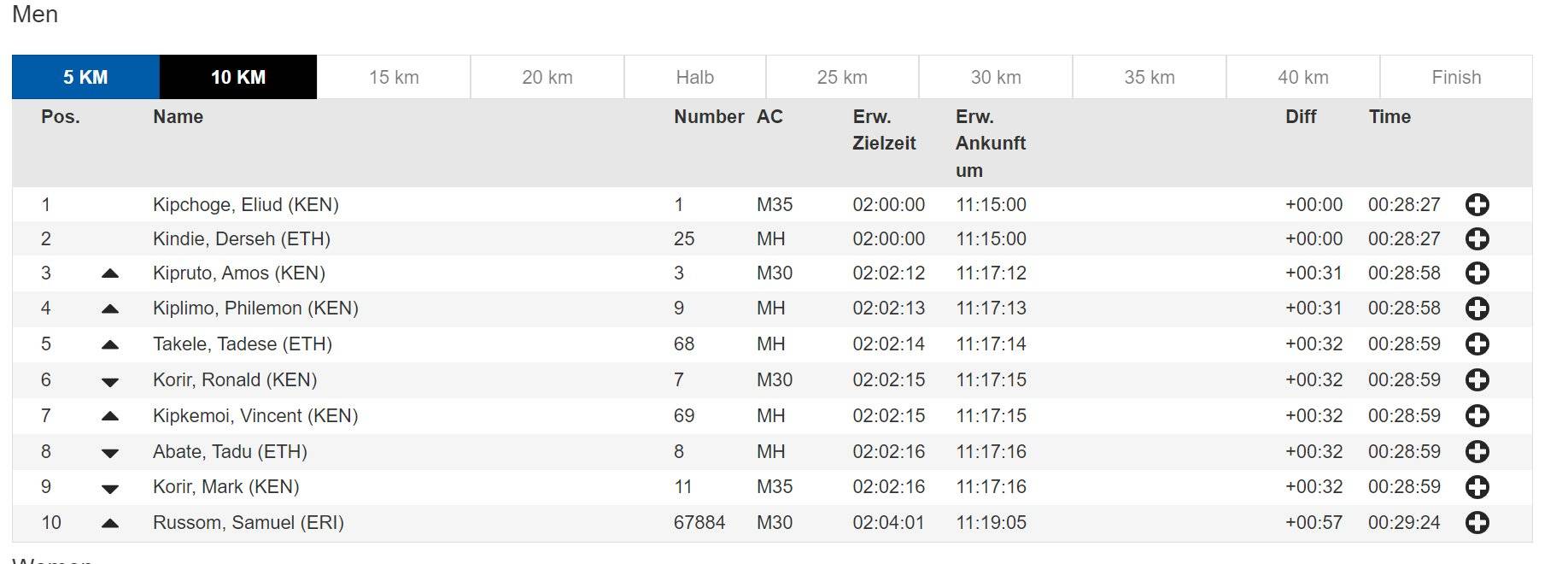The height and width of the screenshot is (564, 1568).
Task: Click runner name Russom, Samuel (ERI)
Action: tap(249, 523)
